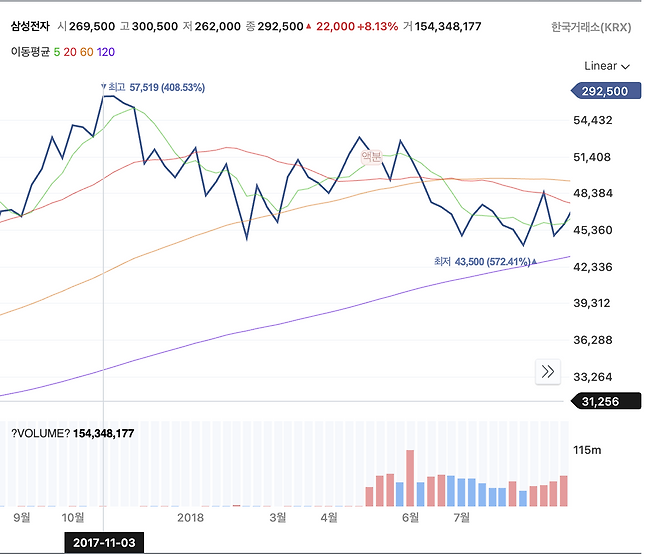Toggle the 5-day moving average

[x=57, y=52]
